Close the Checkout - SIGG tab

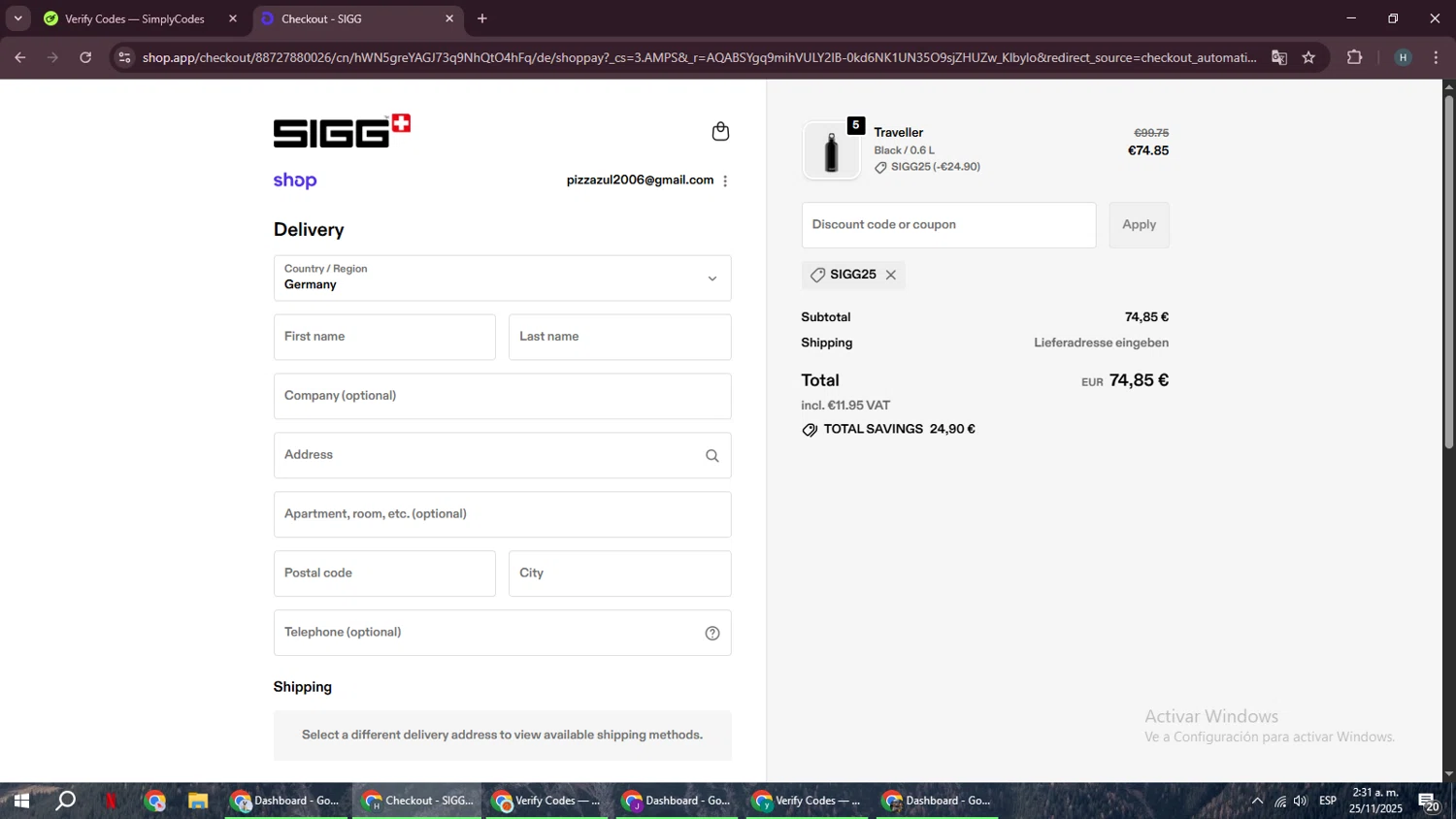(x=449, y=18)
